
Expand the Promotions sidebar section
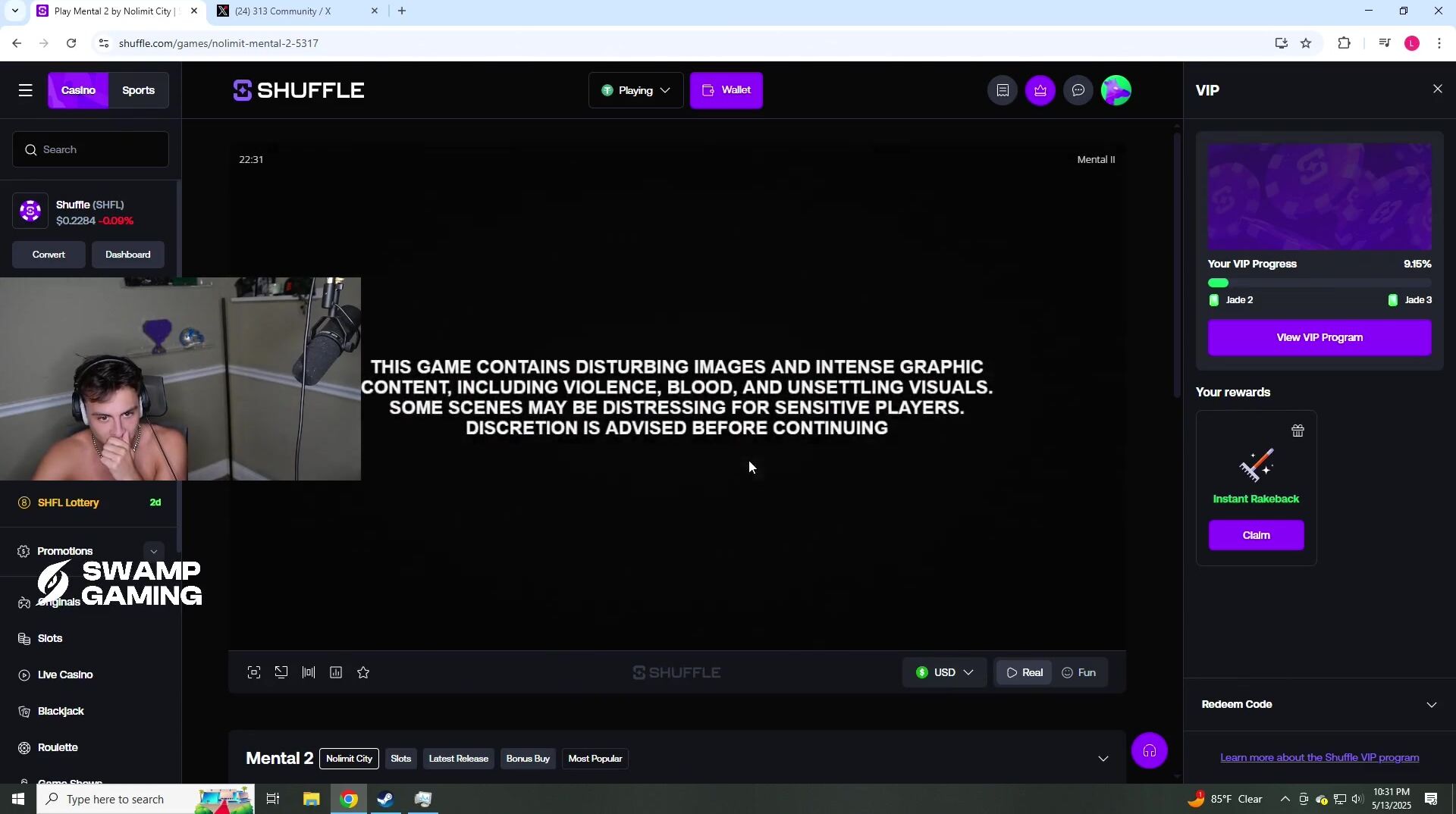154,552
